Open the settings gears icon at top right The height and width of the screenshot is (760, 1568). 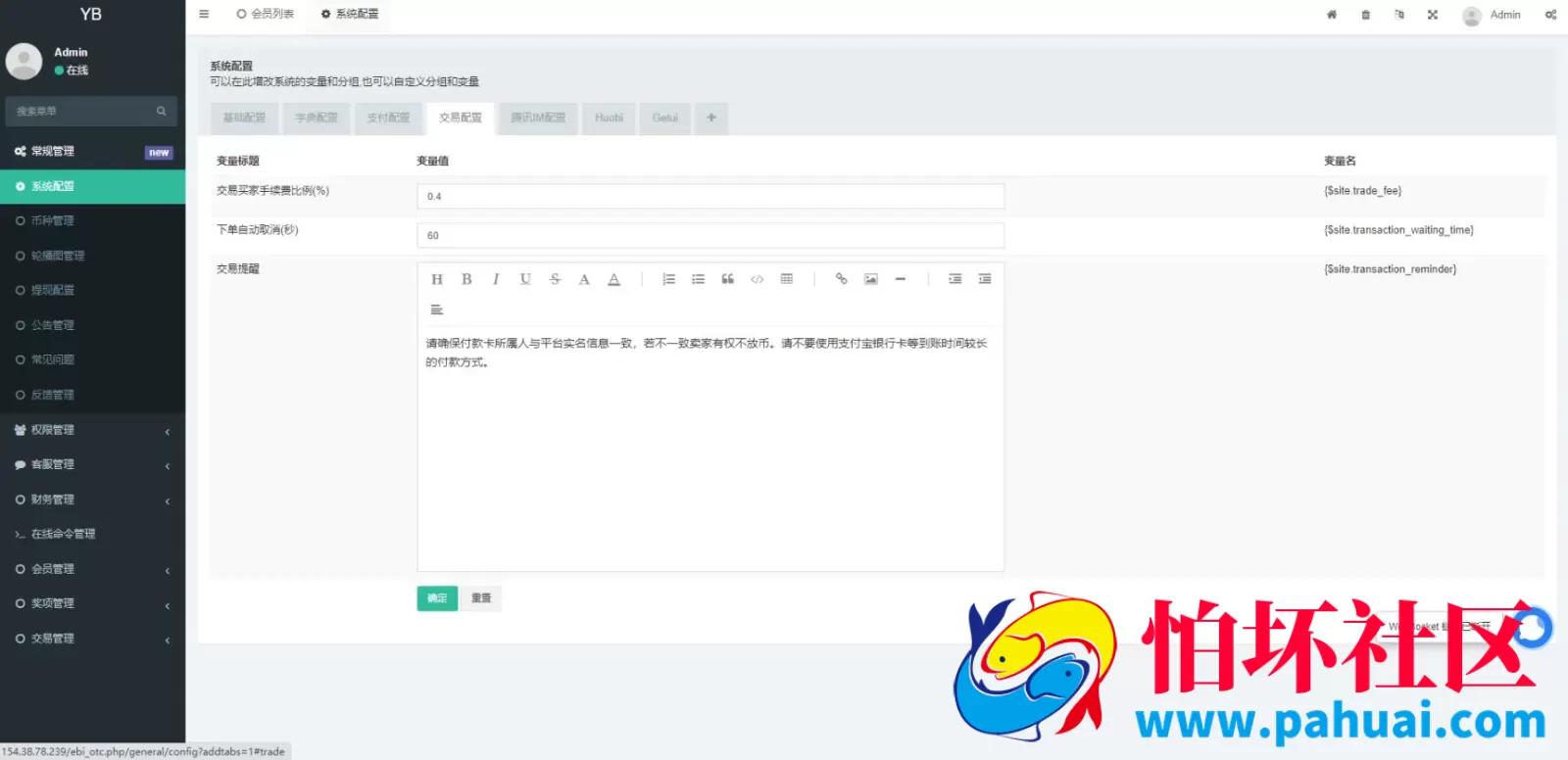[1550, 15]
